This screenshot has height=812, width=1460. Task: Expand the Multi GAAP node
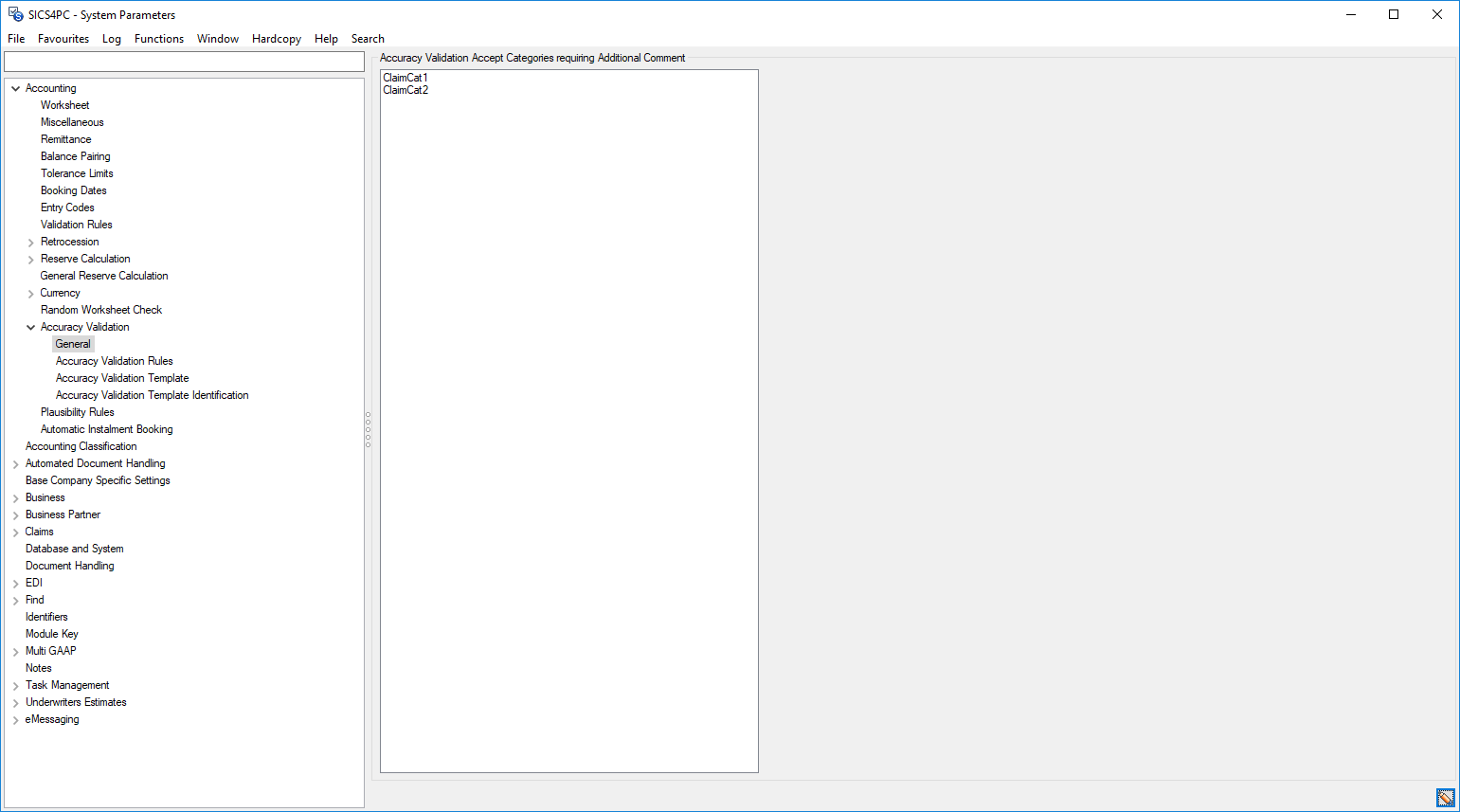[x=14, y=651]
